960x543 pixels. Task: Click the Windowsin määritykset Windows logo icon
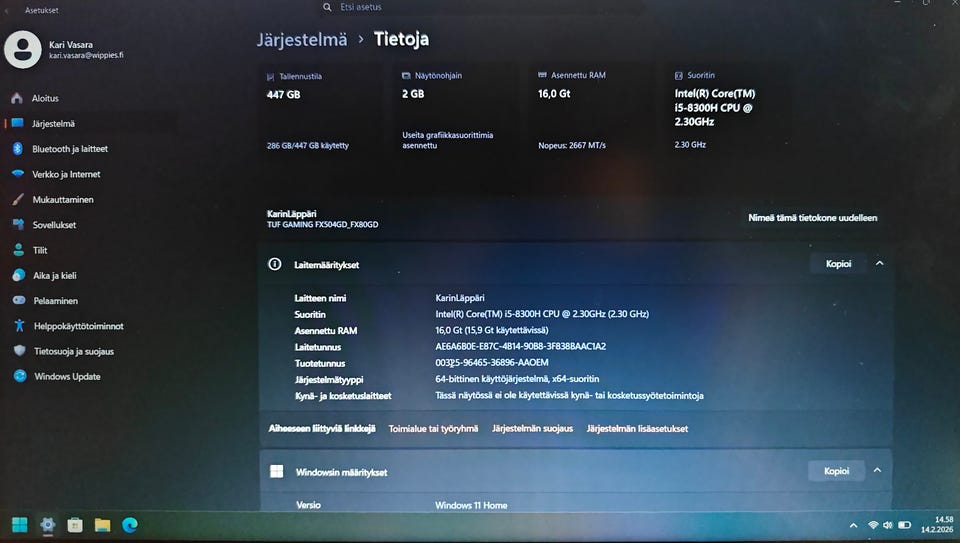click(277, 471)
